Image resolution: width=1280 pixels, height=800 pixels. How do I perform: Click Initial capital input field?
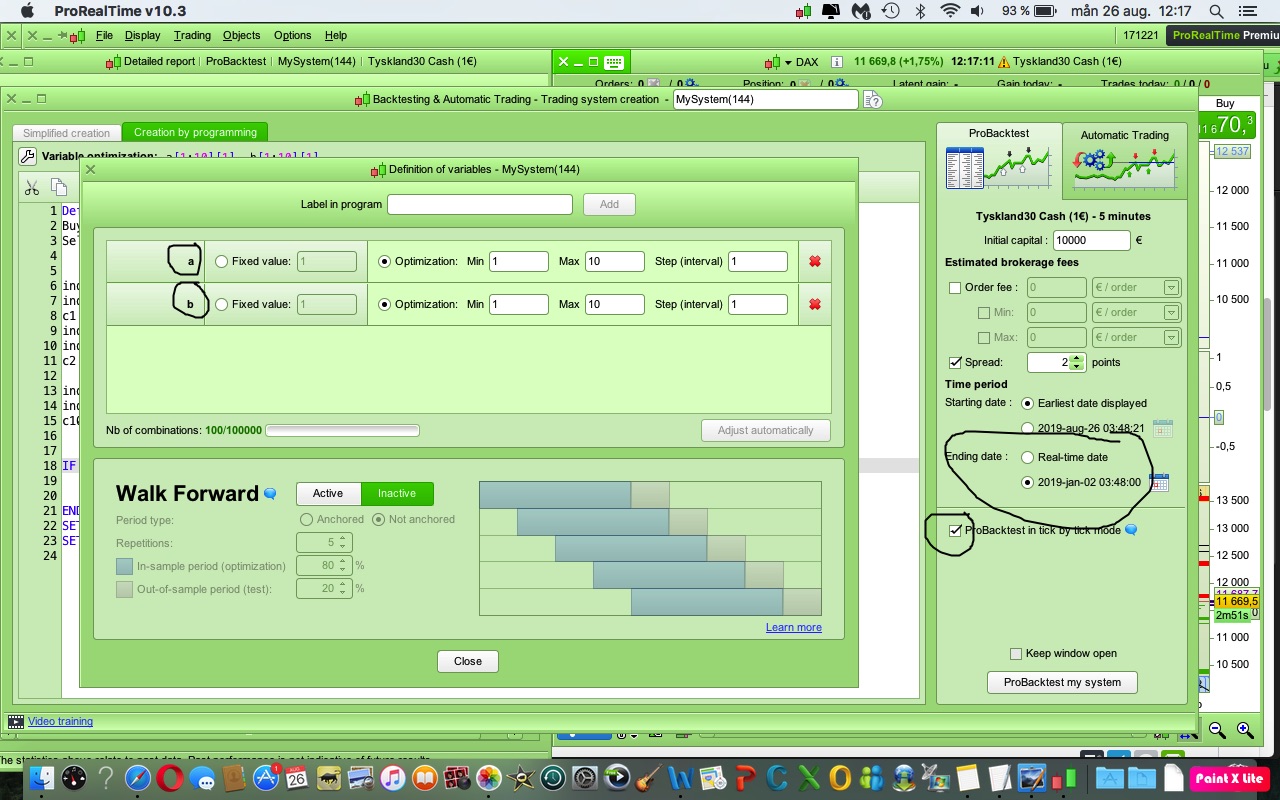[x=1091, y=240]
